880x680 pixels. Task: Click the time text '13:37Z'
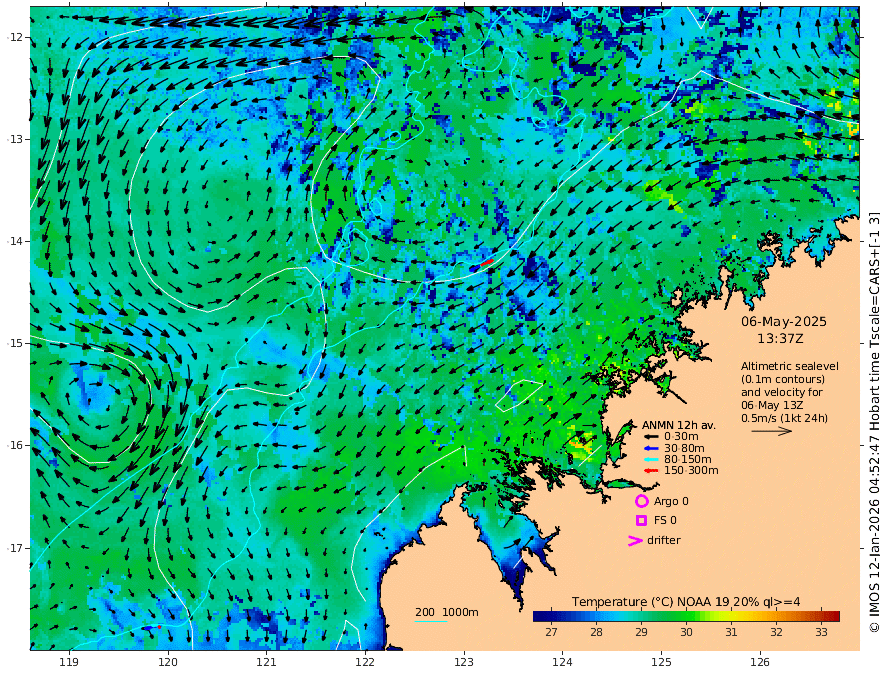point(780,339)
